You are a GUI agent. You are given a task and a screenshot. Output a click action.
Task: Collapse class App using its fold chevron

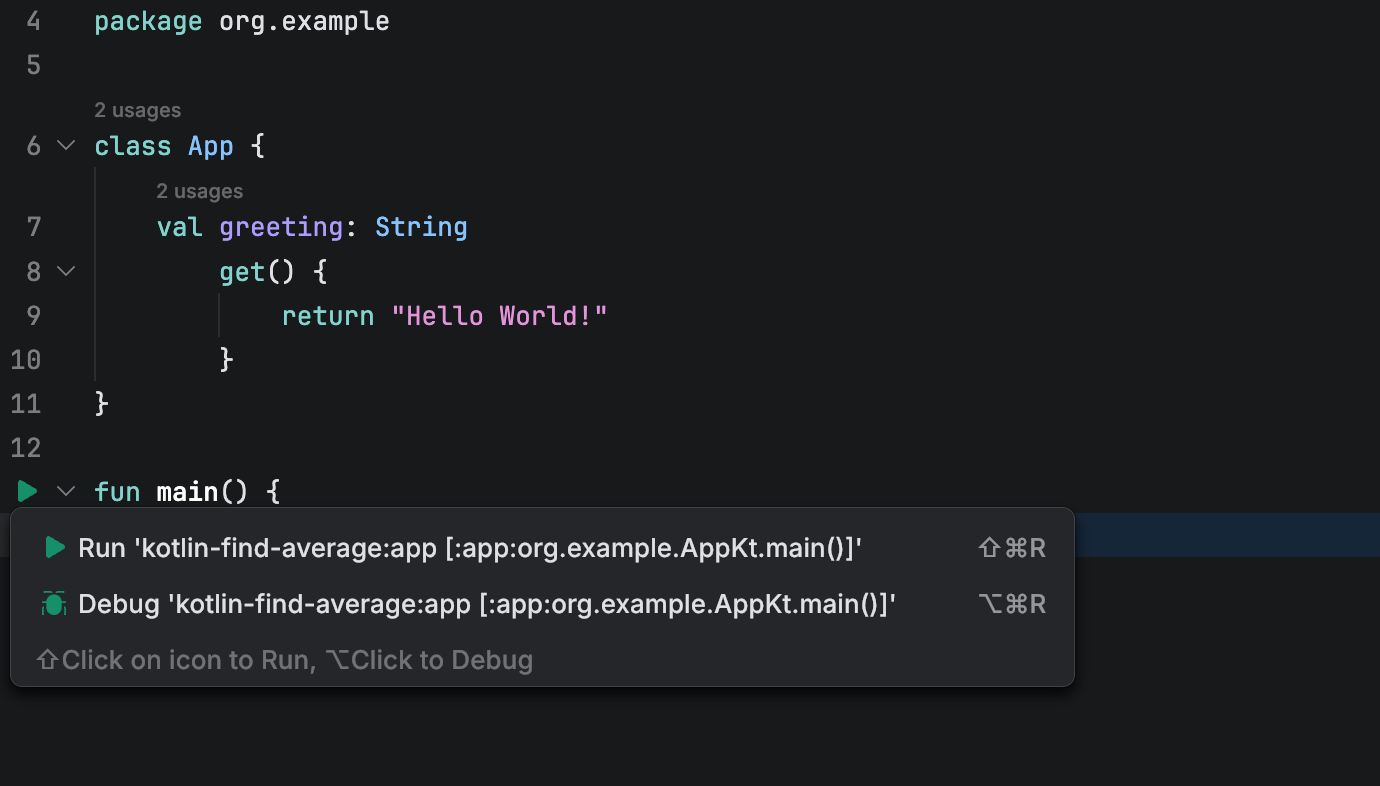(x=65, y=145)
